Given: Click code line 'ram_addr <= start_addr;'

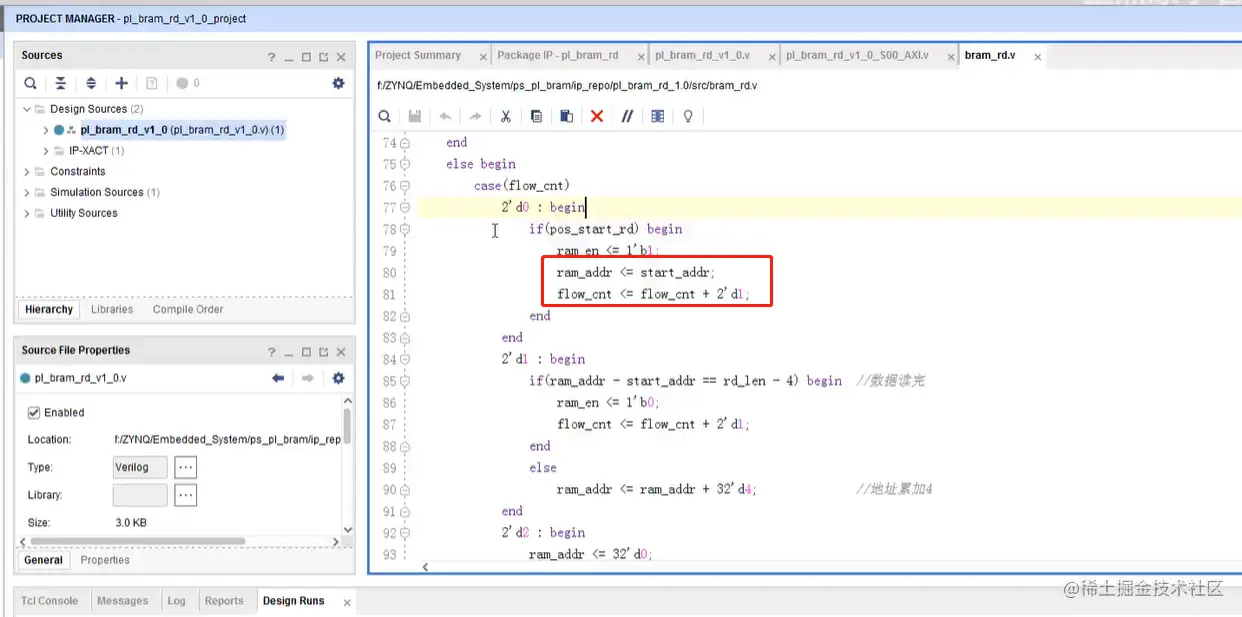Looking at the screenshot, I should click(636, 272).
